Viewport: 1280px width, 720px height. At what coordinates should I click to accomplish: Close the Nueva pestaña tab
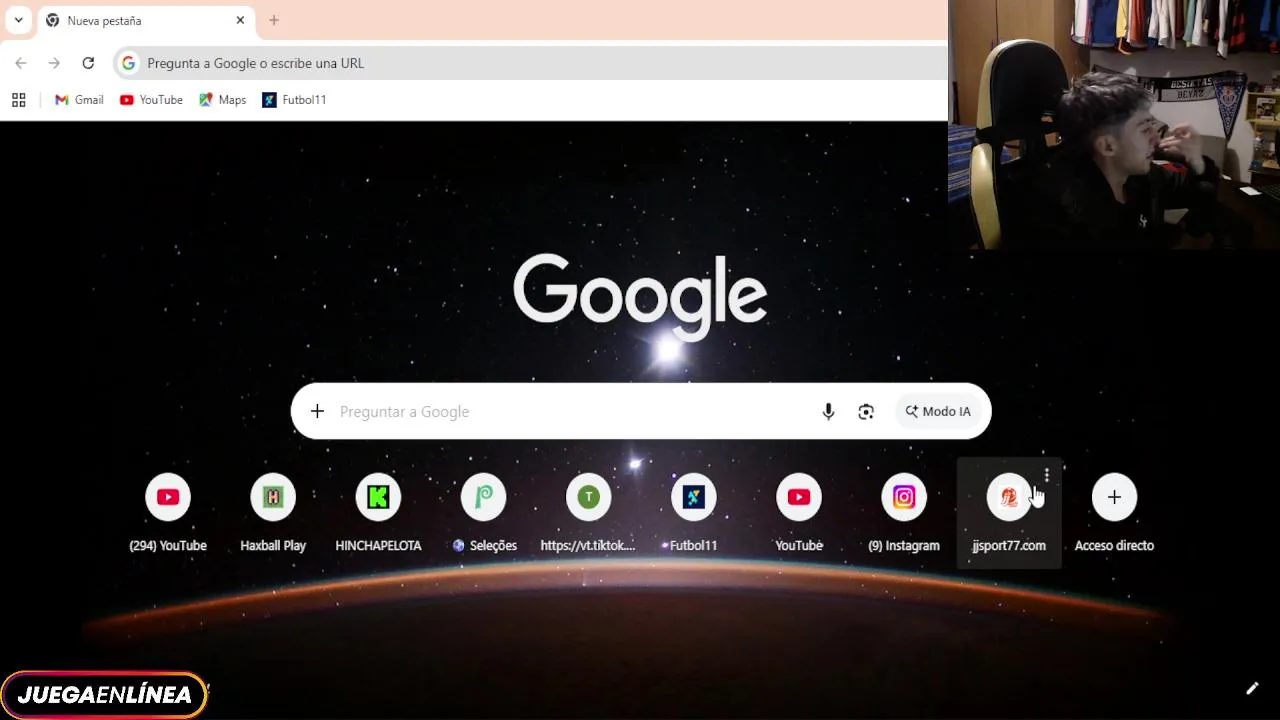coord(240,20)
